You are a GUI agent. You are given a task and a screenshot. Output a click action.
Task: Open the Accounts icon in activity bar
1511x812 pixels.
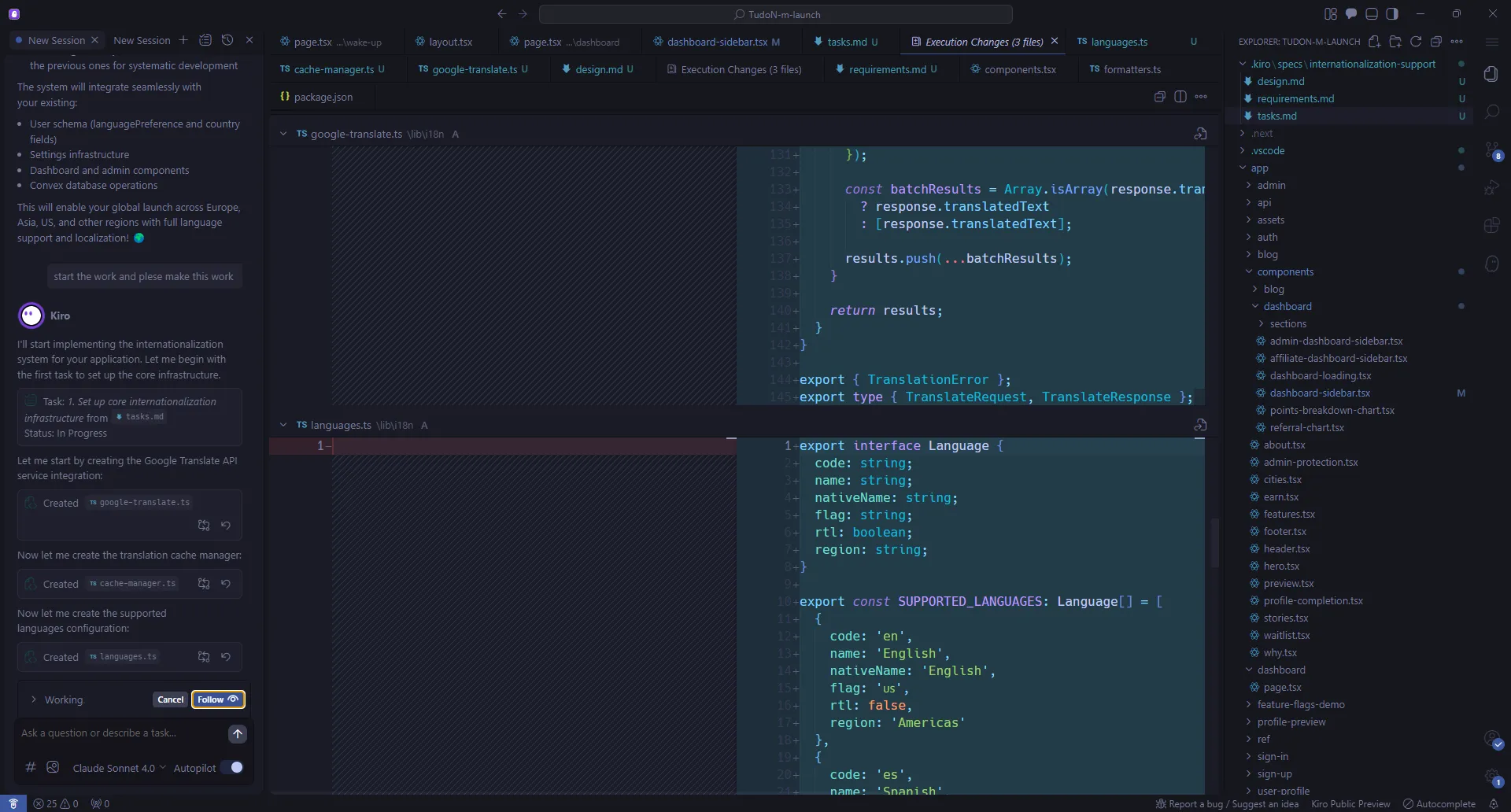coord(1492,740)
